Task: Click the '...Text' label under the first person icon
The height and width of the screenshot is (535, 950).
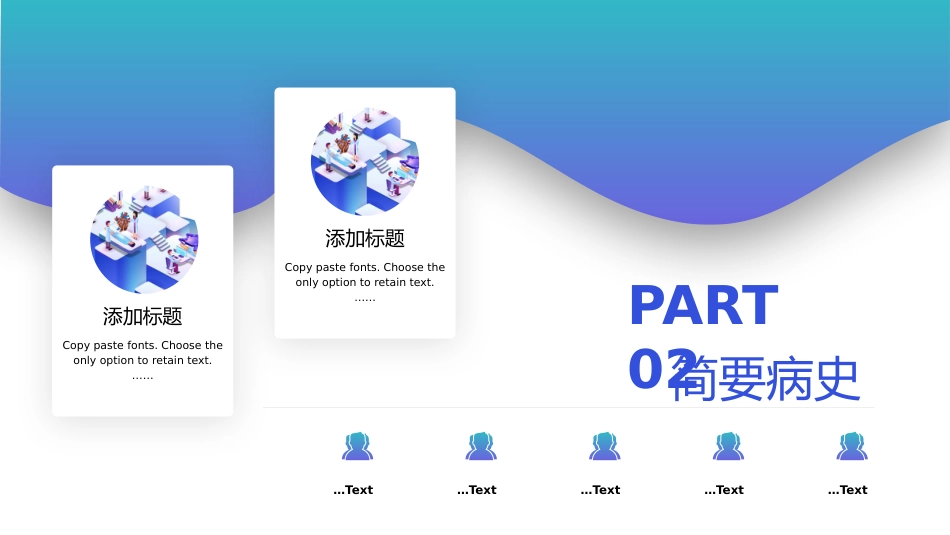Action: pyautogui.click(x=353, y=490)
